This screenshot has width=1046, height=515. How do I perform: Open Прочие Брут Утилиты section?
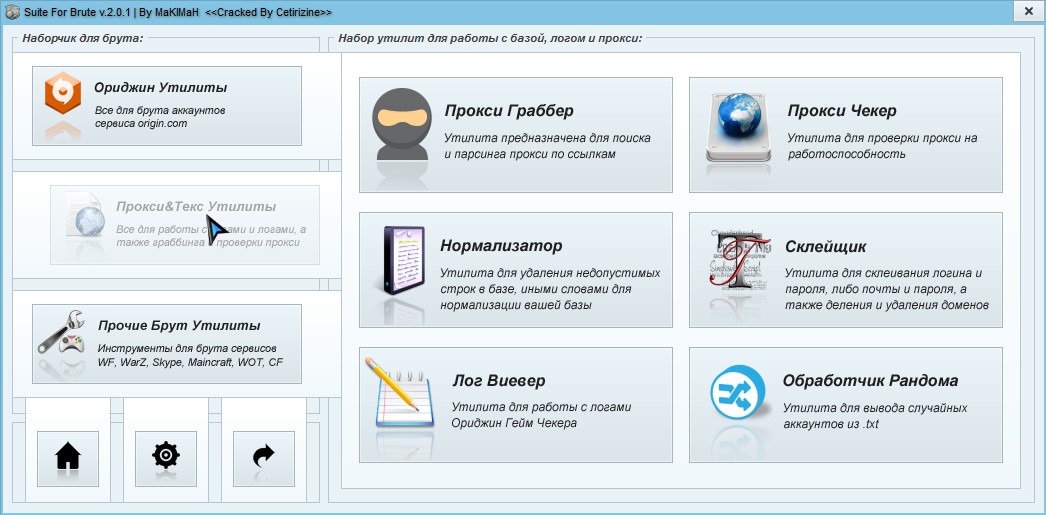[167, 344]
